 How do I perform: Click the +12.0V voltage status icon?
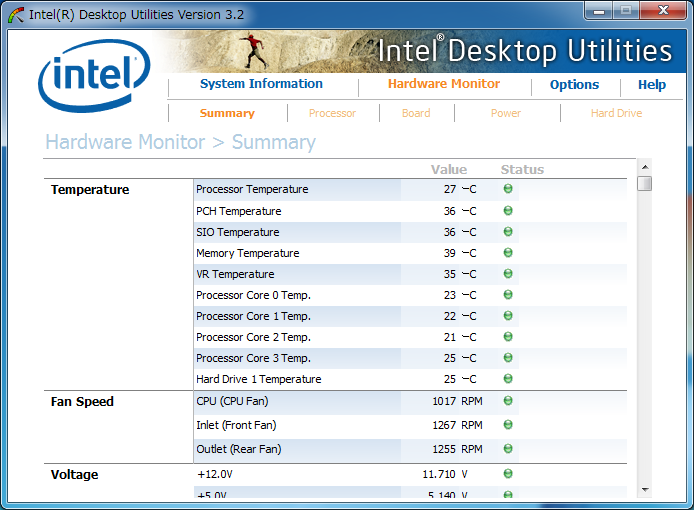[508, 474]
